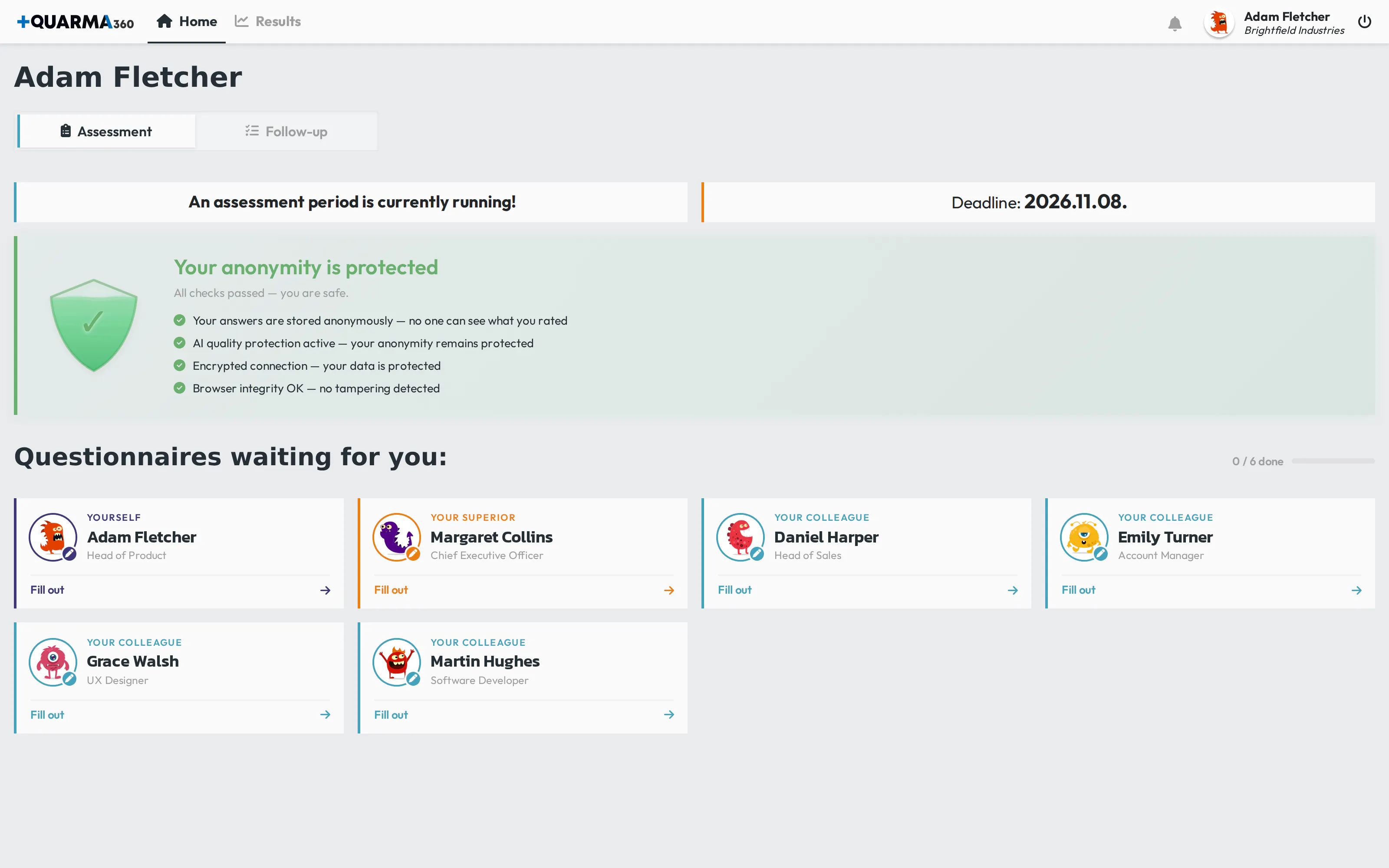Fill out Daniel Harper's questionnaire
1389x868 pixels.
[x=735, y=590]
